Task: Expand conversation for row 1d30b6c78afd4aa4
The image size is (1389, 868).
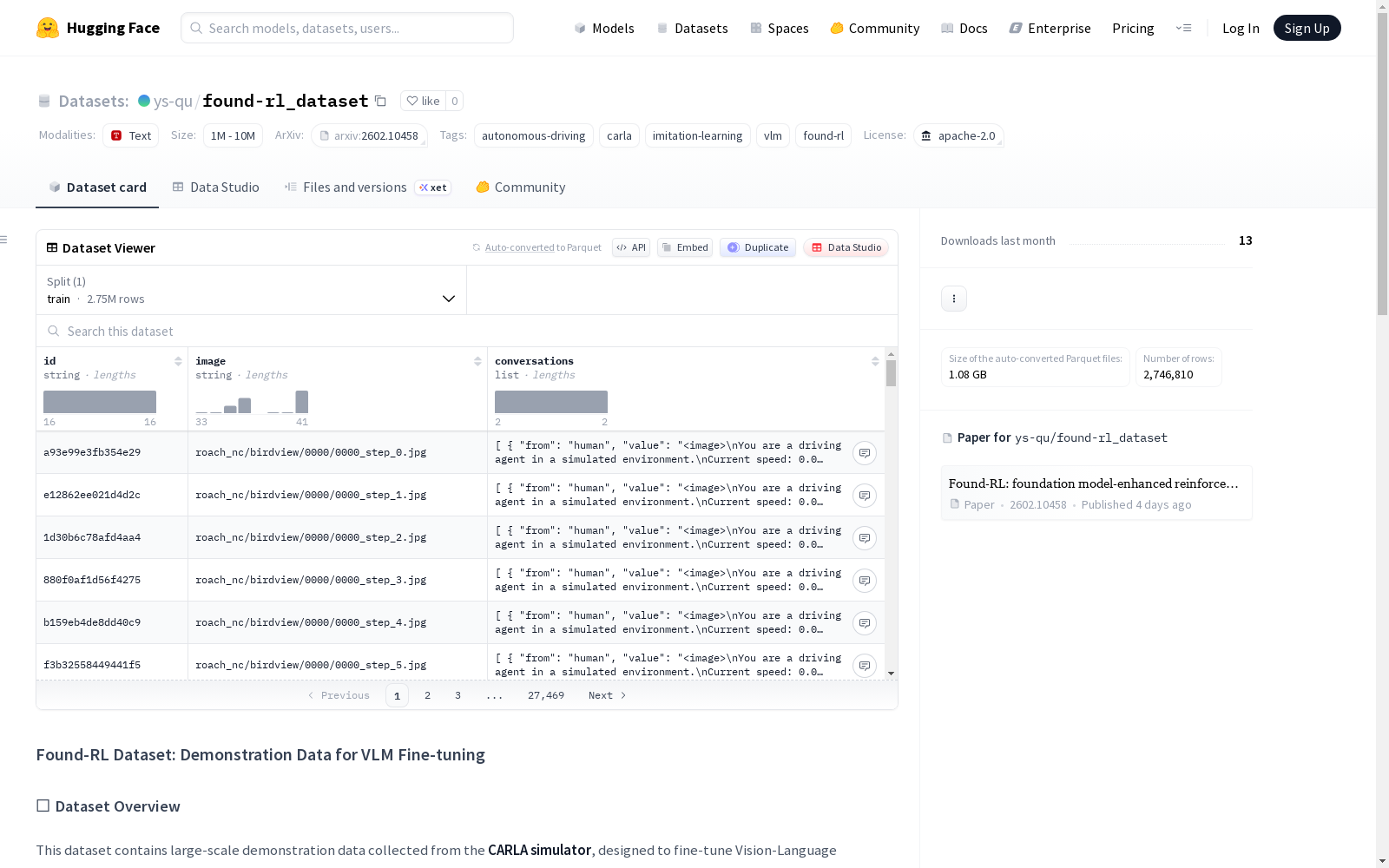Action: [x=865, y=538]
